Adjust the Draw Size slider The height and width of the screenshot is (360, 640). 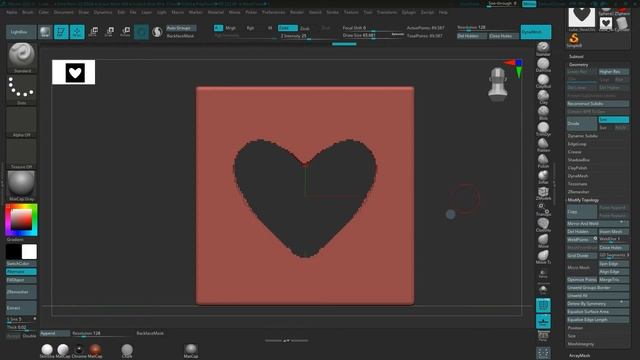[x=373, y=36]
